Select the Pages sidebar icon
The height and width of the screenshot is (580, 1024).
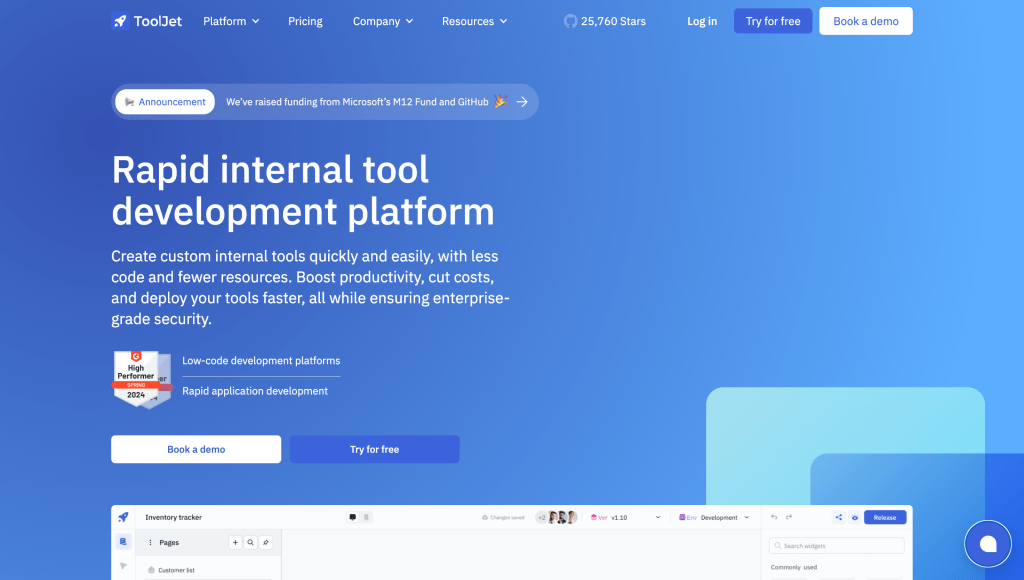(x=122, y=541)
